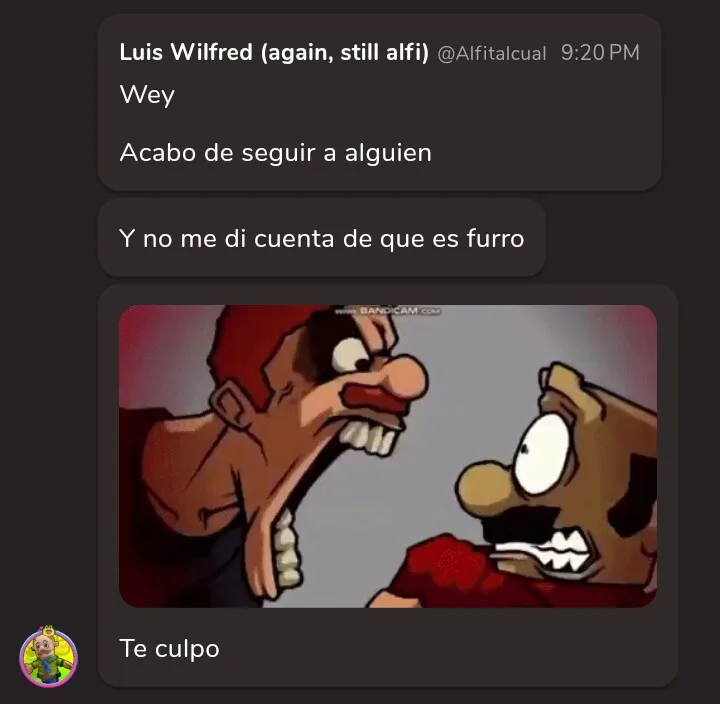Click the Bandicam watermark on the GIF
720x704 pixels.
[388, 311]
